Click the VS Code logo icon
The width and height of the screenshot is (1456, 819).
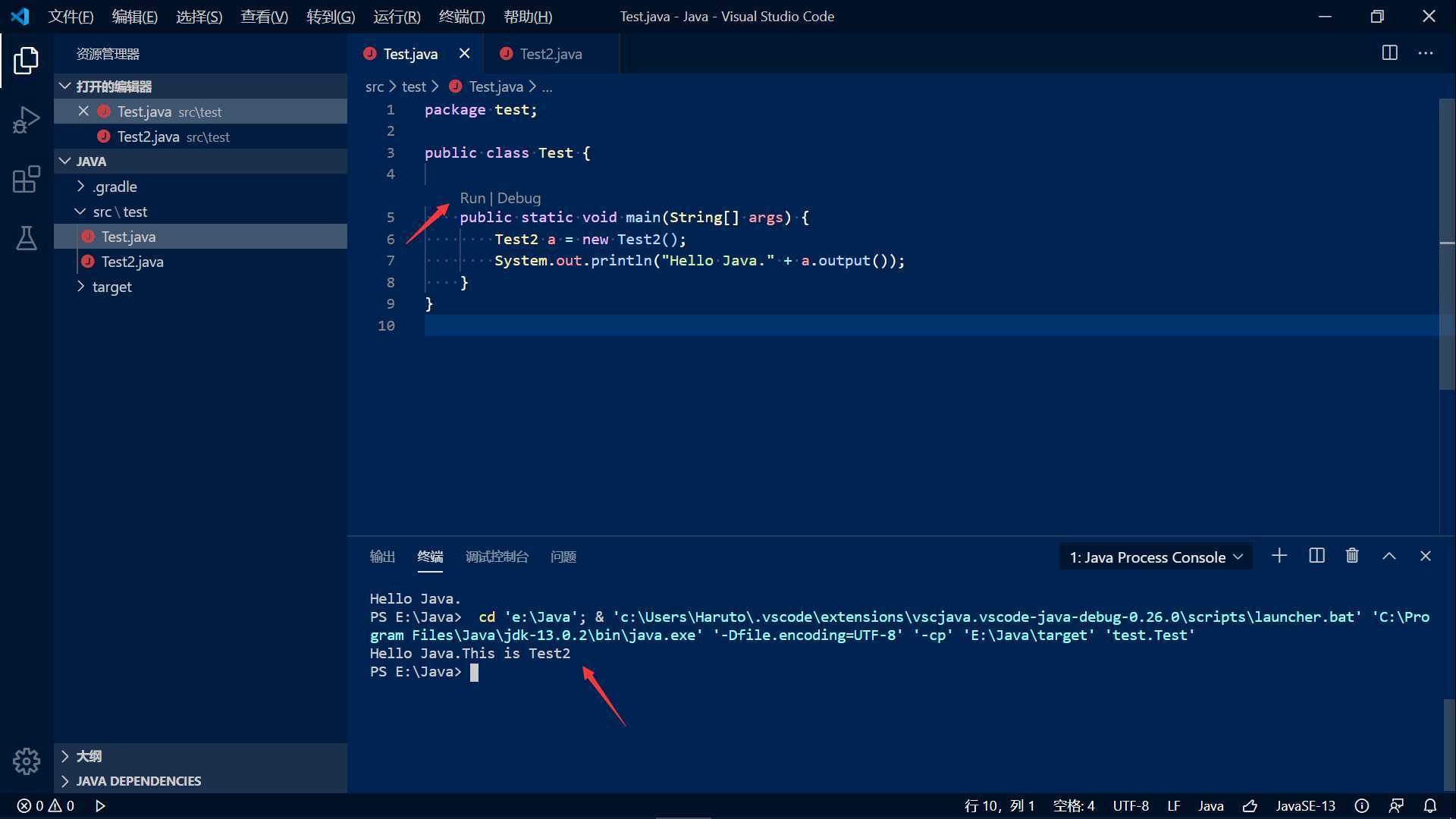tap(20, 16)
